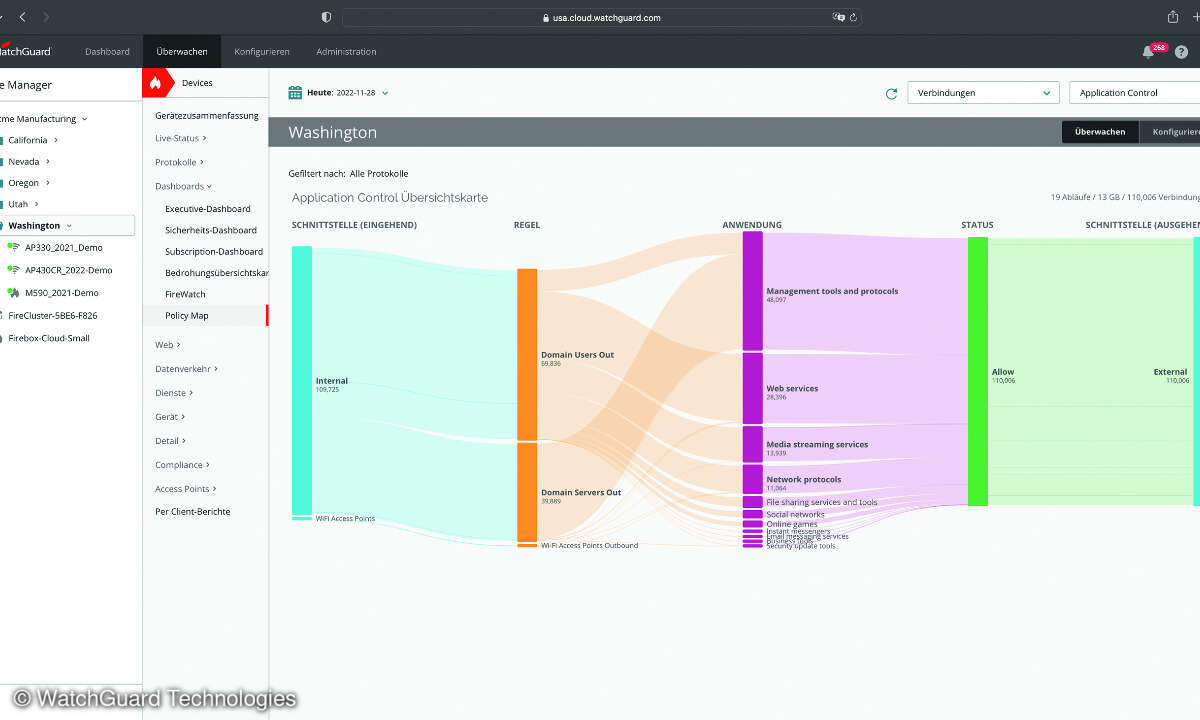Select device AP430CR_2022-Demo

coord(68,270)
